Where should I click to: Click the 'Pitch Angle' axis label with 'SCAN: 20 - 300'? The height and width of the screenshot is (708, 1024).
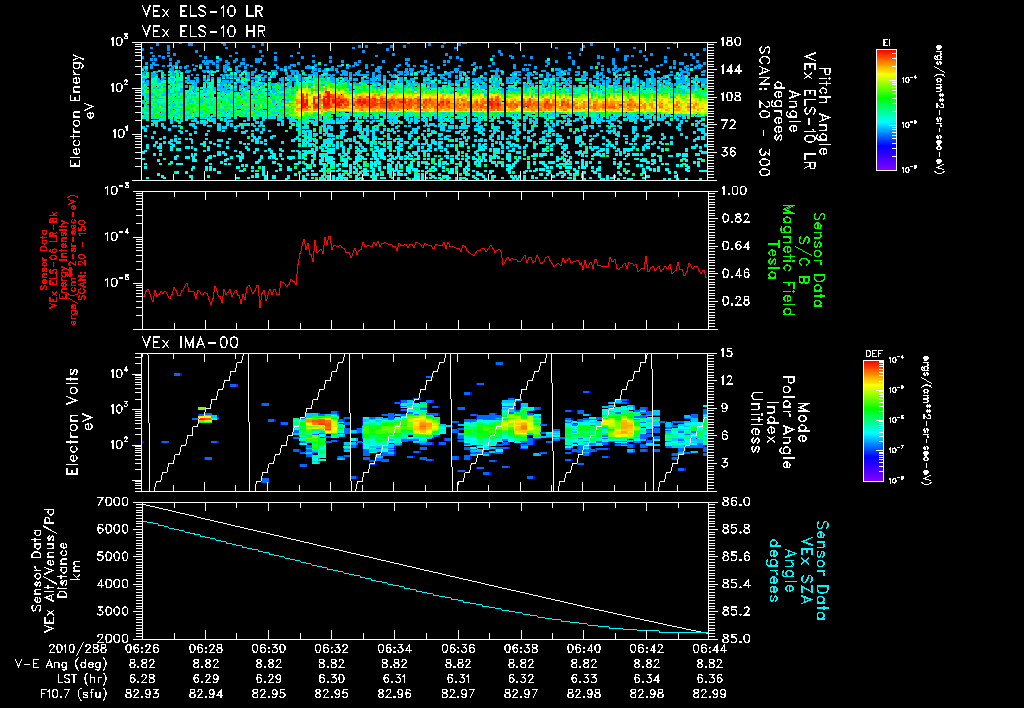point(792,110)
